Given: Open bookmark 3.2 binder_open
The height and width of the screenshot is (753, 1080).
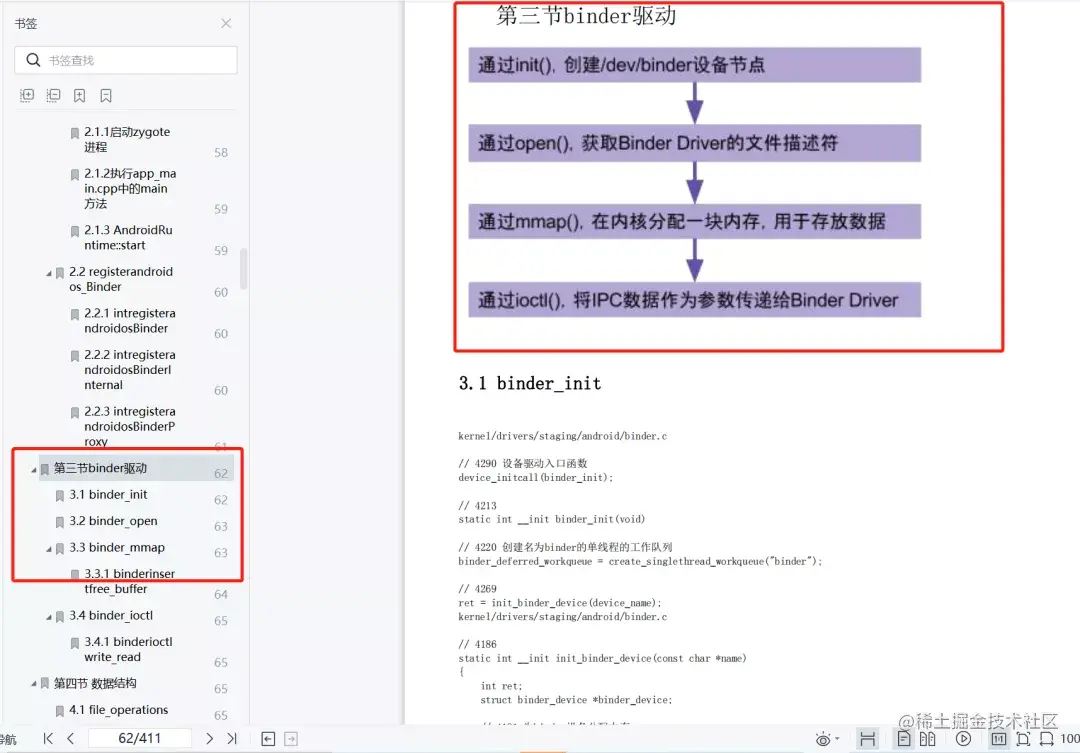Looking at the screenshot, I should [x=113, y=521].
